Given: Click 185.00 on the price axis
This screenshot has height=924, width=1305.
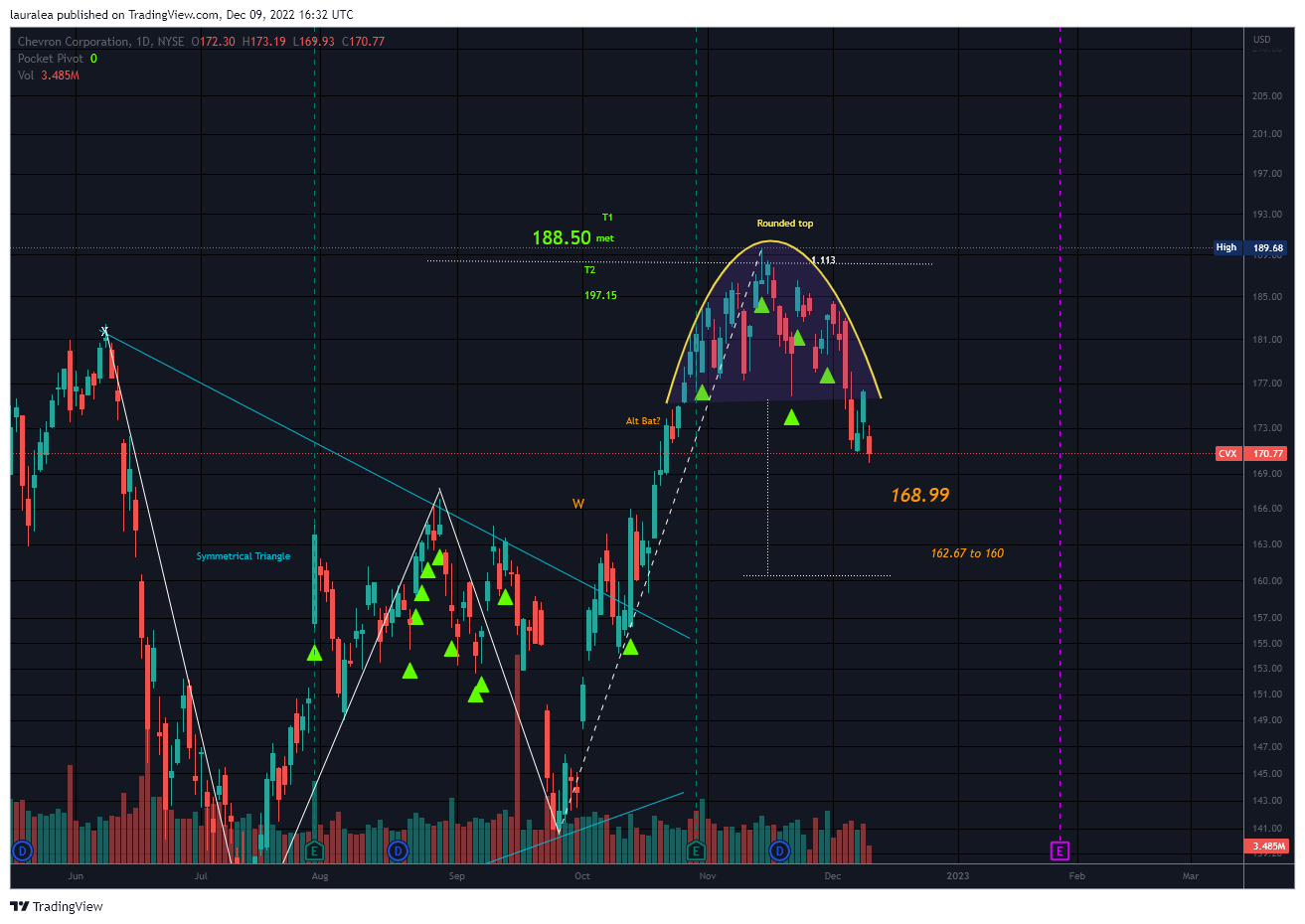Looking at the screenshot, I should pyautogui.click(x=1267, y=297).
